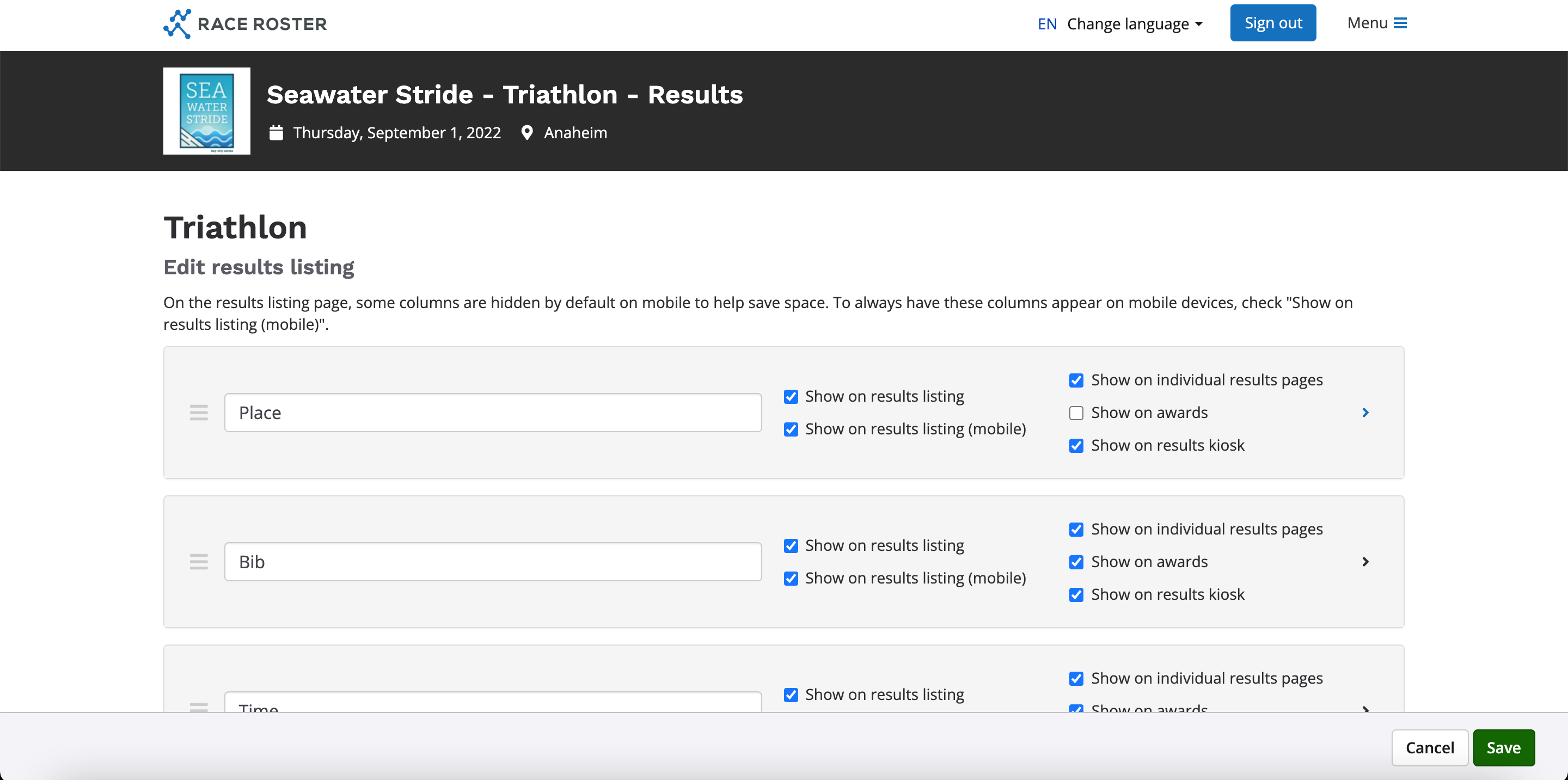Select the EN language indicator
The height and width of the screenshot is (780, 1568).
click(1047, 24)
